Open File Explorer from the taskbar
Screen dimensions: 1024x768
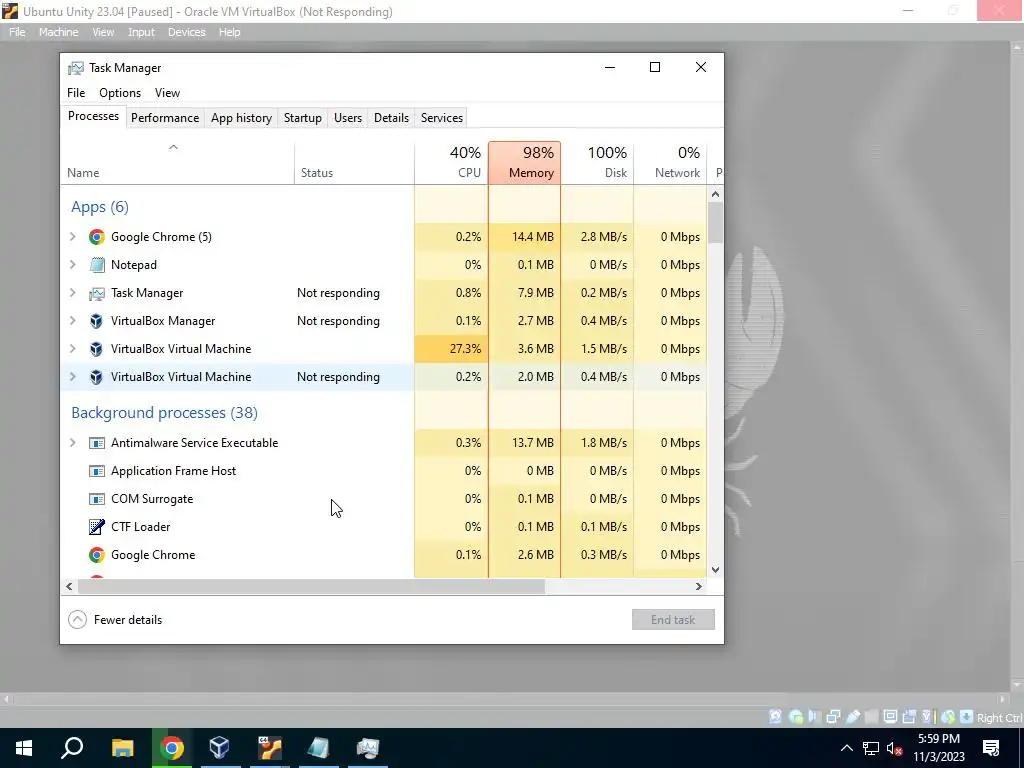pyautogui.click(x=122, y=748)
